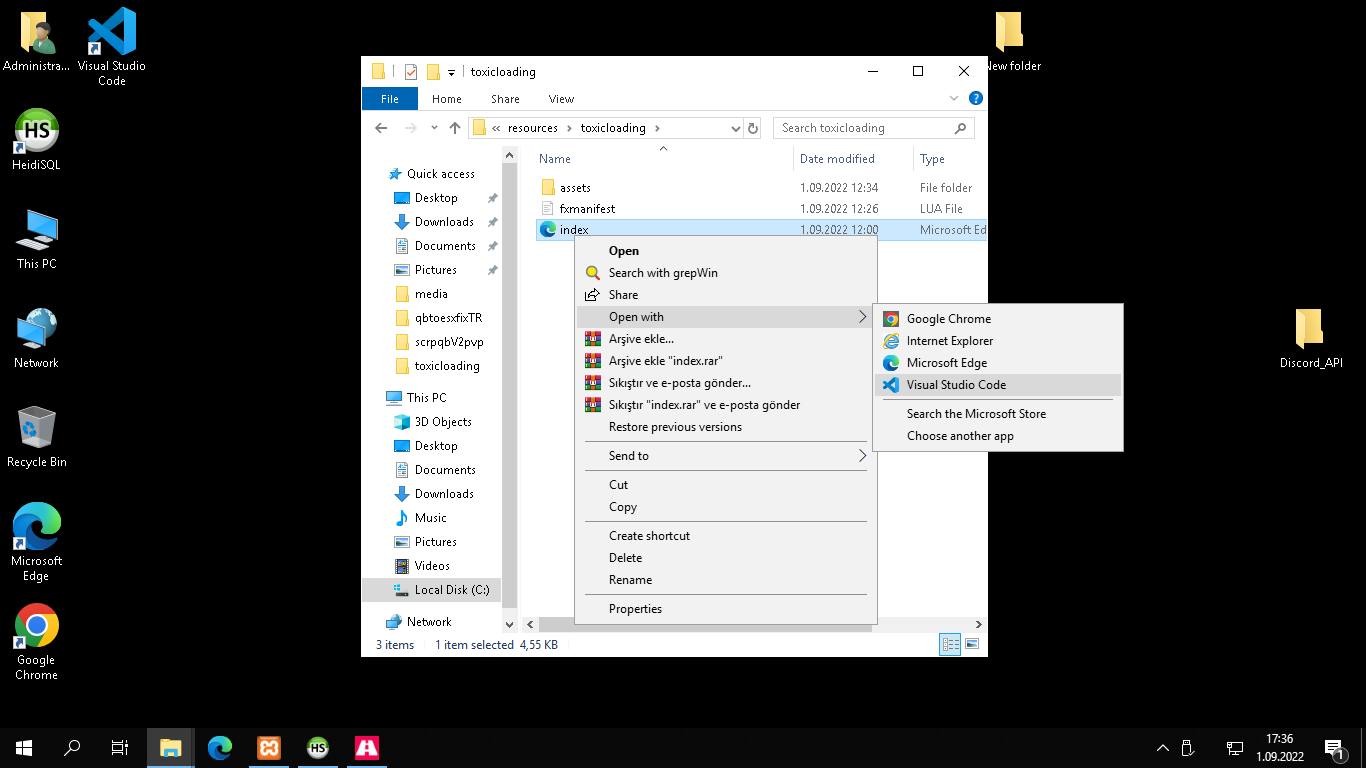Select Search the Microsoft Store
Image resolution: width=1366 pixels, height=768 pixels.
[998, 414]
